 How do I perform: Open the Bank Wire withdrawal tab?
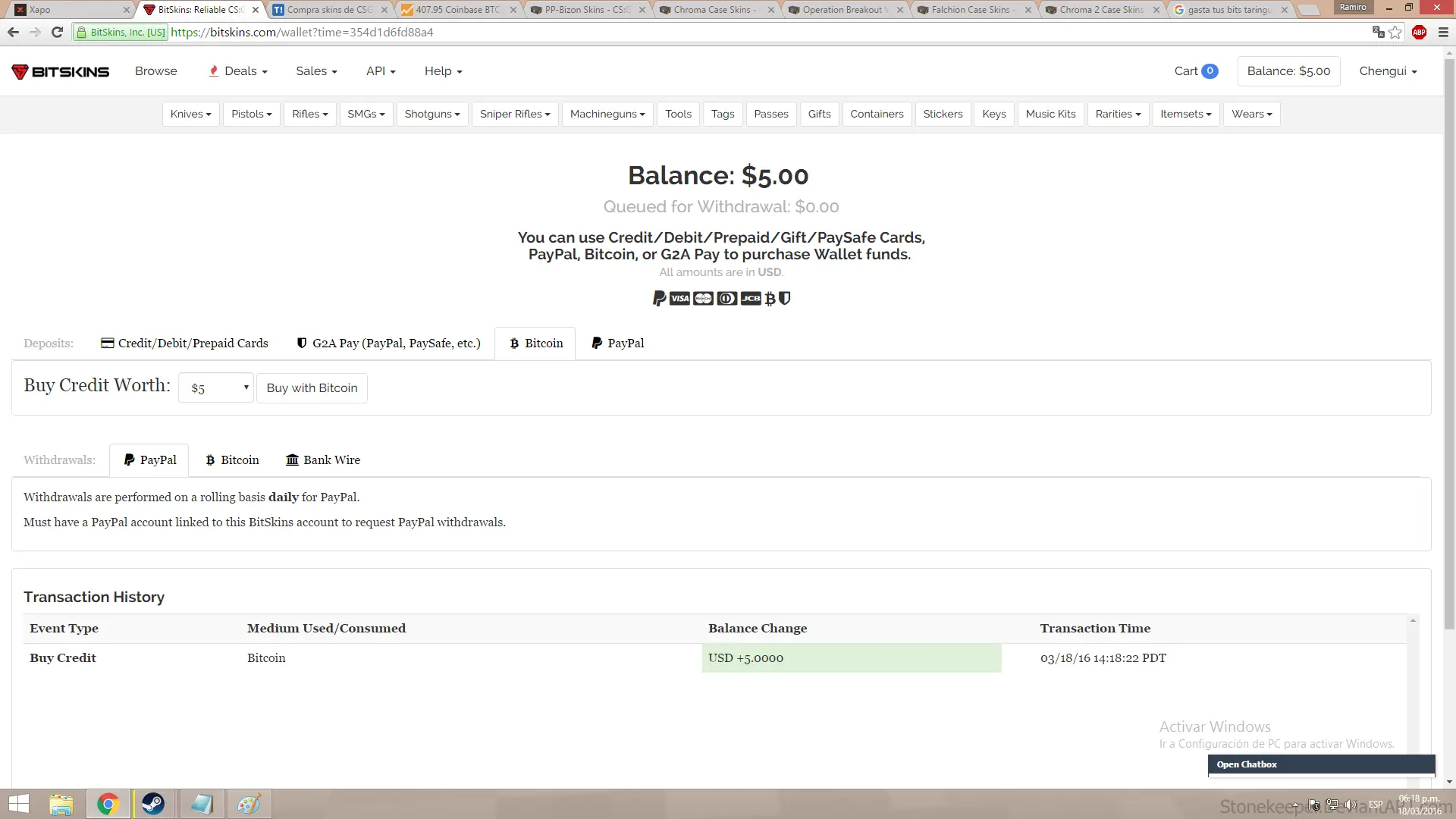pyautogui.click(x=322, y=460)
